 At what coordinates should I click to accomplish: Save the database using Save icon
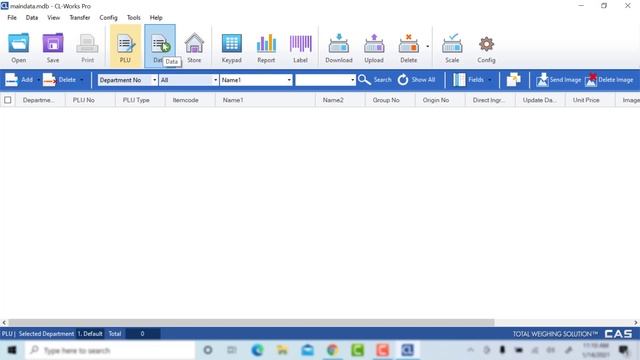click(53, 47)
